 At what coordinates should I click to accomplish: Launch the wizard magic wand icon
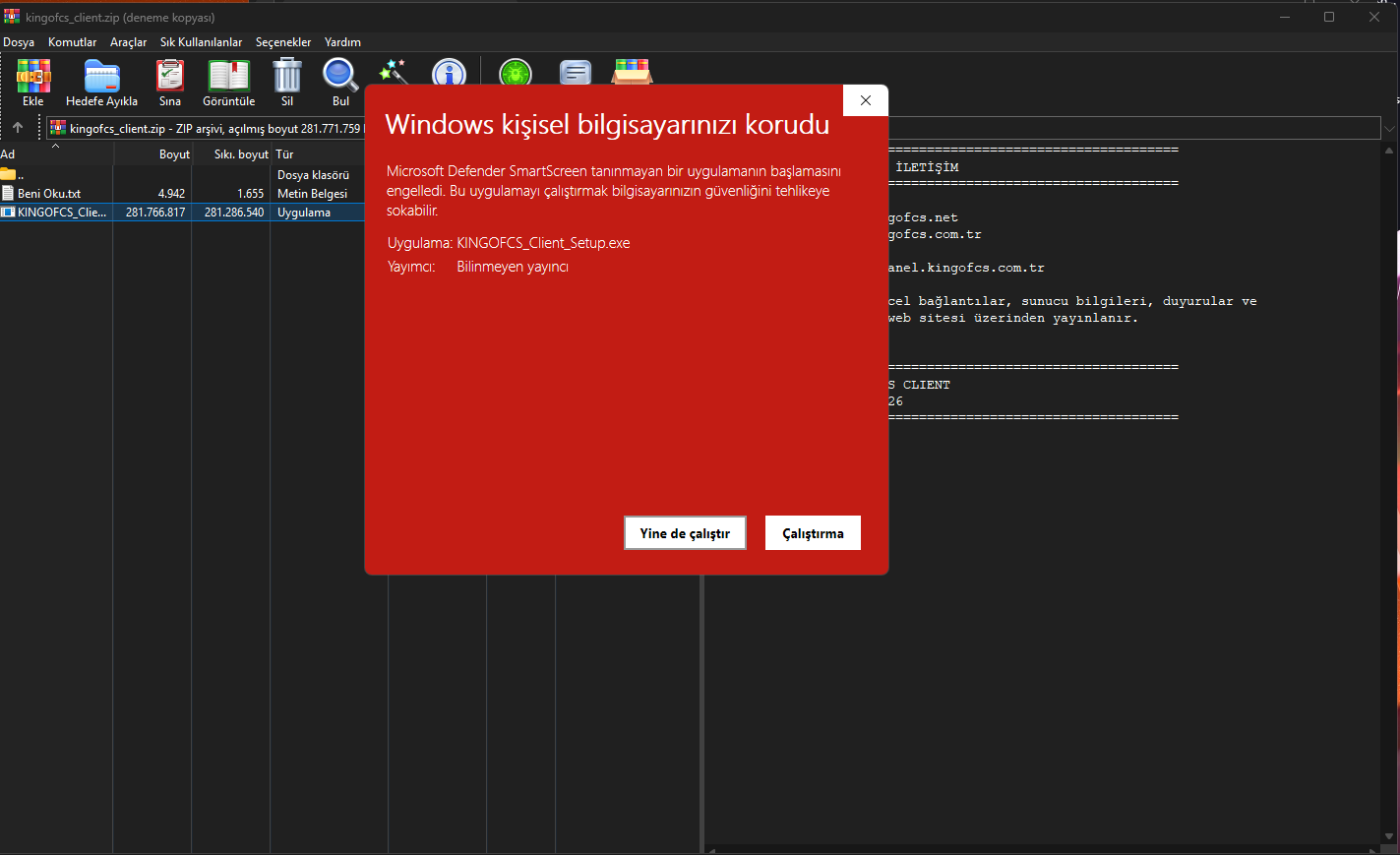394,71
